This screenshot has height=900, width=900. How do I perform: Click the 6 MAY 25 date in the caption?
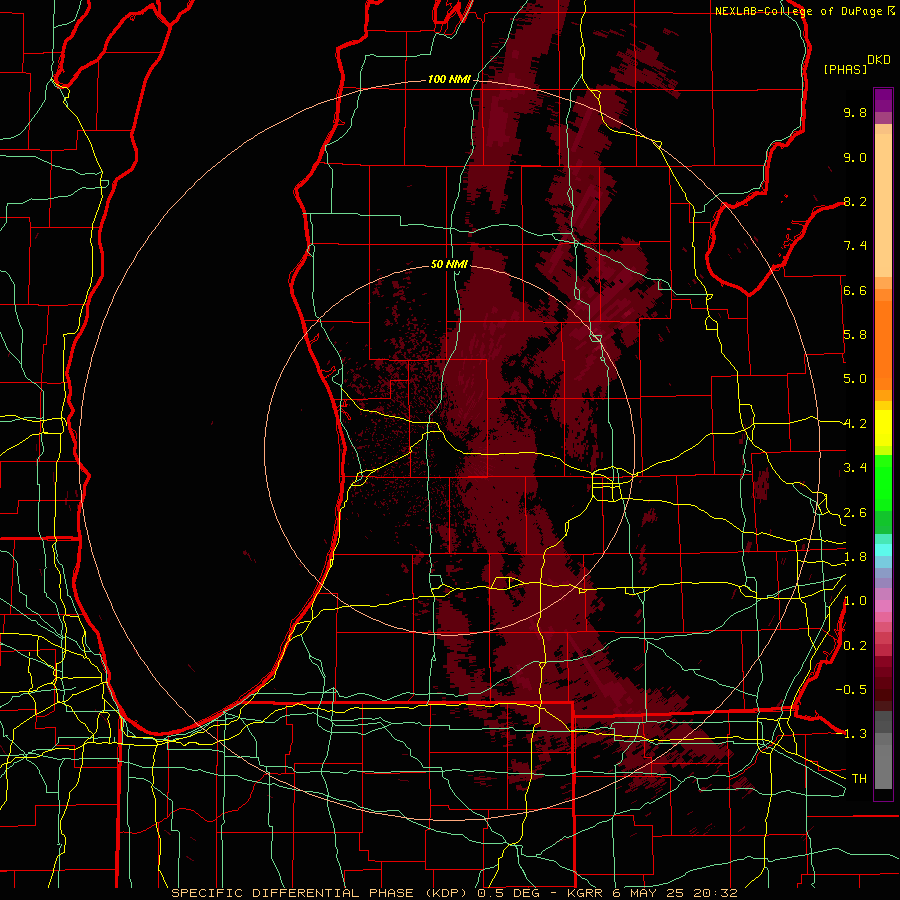tap(650, 893)
